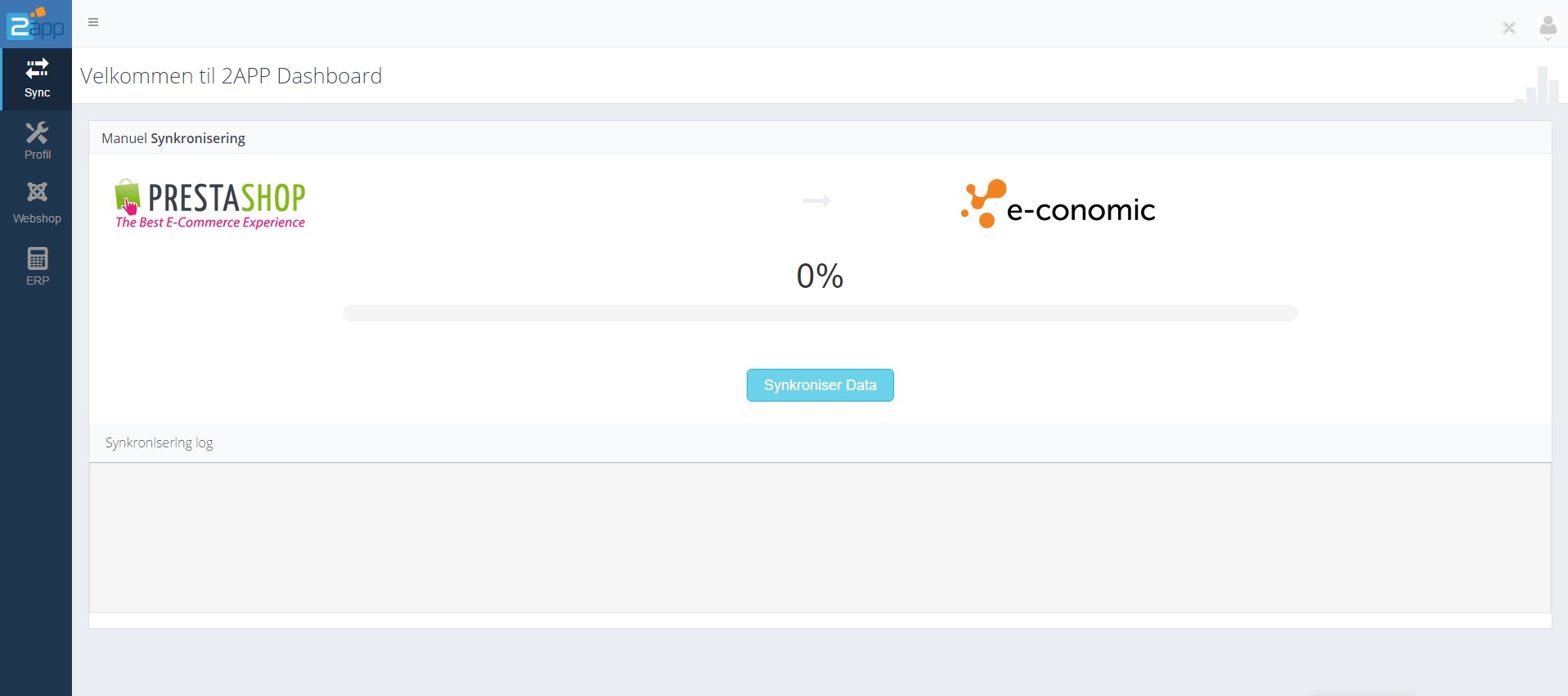This screenshot has height=696, width=1568.
Task: Click the Webshop icon in the sidebar
Action: [37, 199]
